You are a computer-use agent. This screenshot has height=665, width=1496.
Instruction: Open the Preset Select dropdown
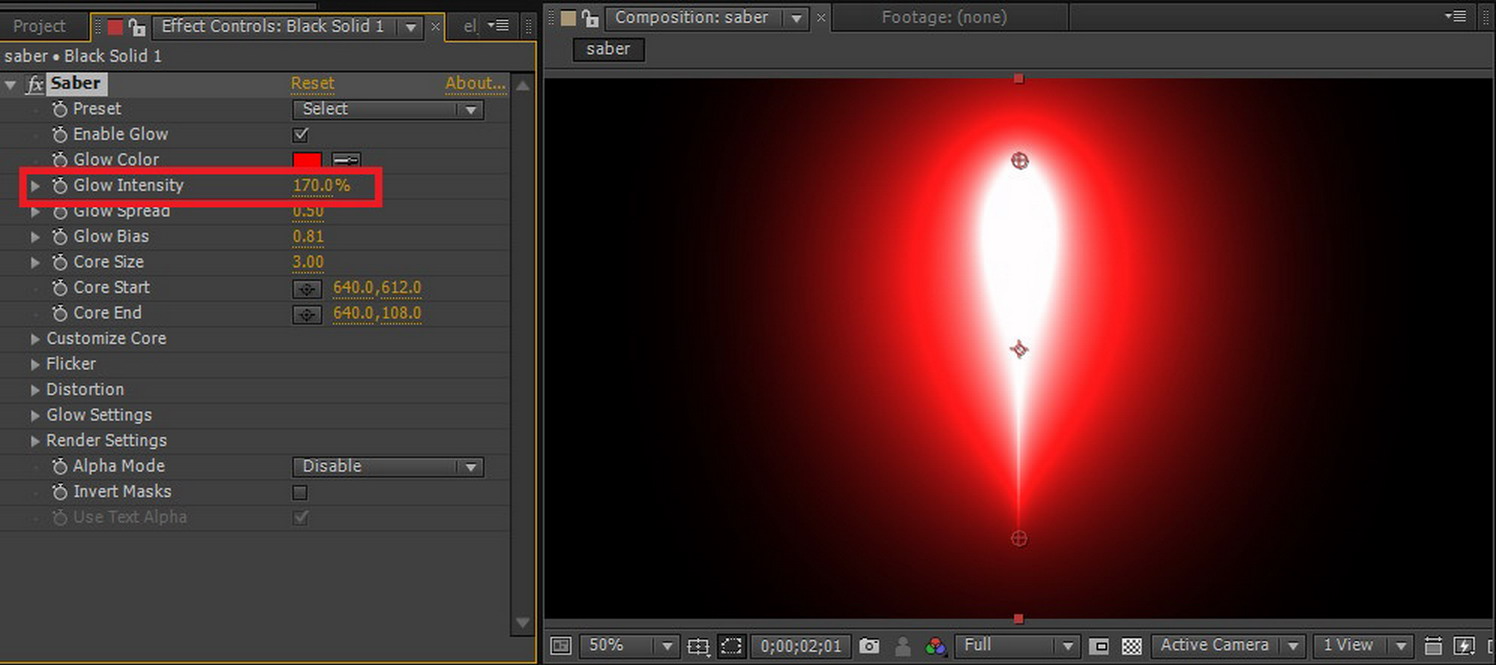(388, 109)
